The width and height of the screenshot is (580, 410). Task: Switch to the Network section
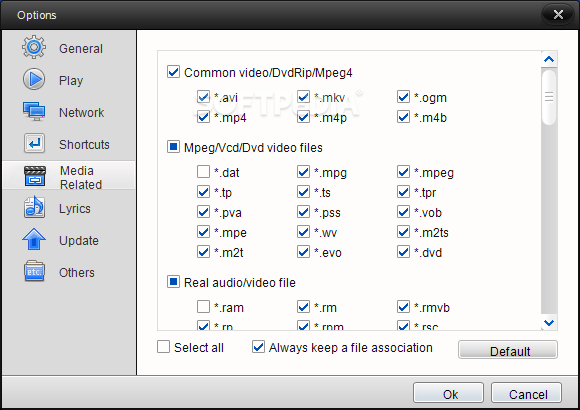(x=81, y=112)
